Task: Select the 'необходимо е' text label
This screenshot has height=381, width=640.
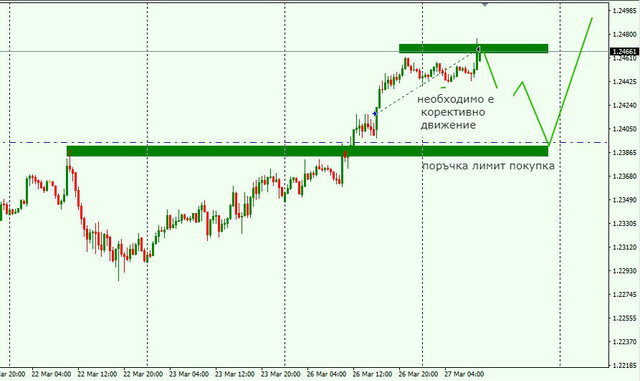Action: [455, 99]
